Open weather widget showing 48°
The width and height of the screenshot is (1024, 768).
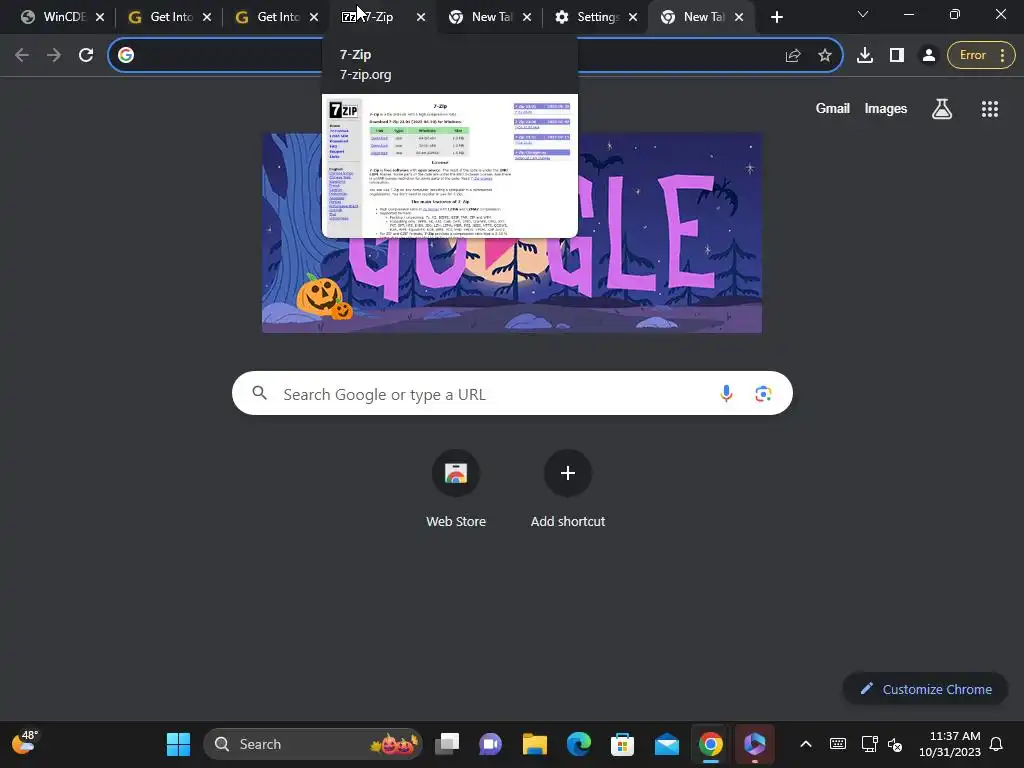(25, 743)
